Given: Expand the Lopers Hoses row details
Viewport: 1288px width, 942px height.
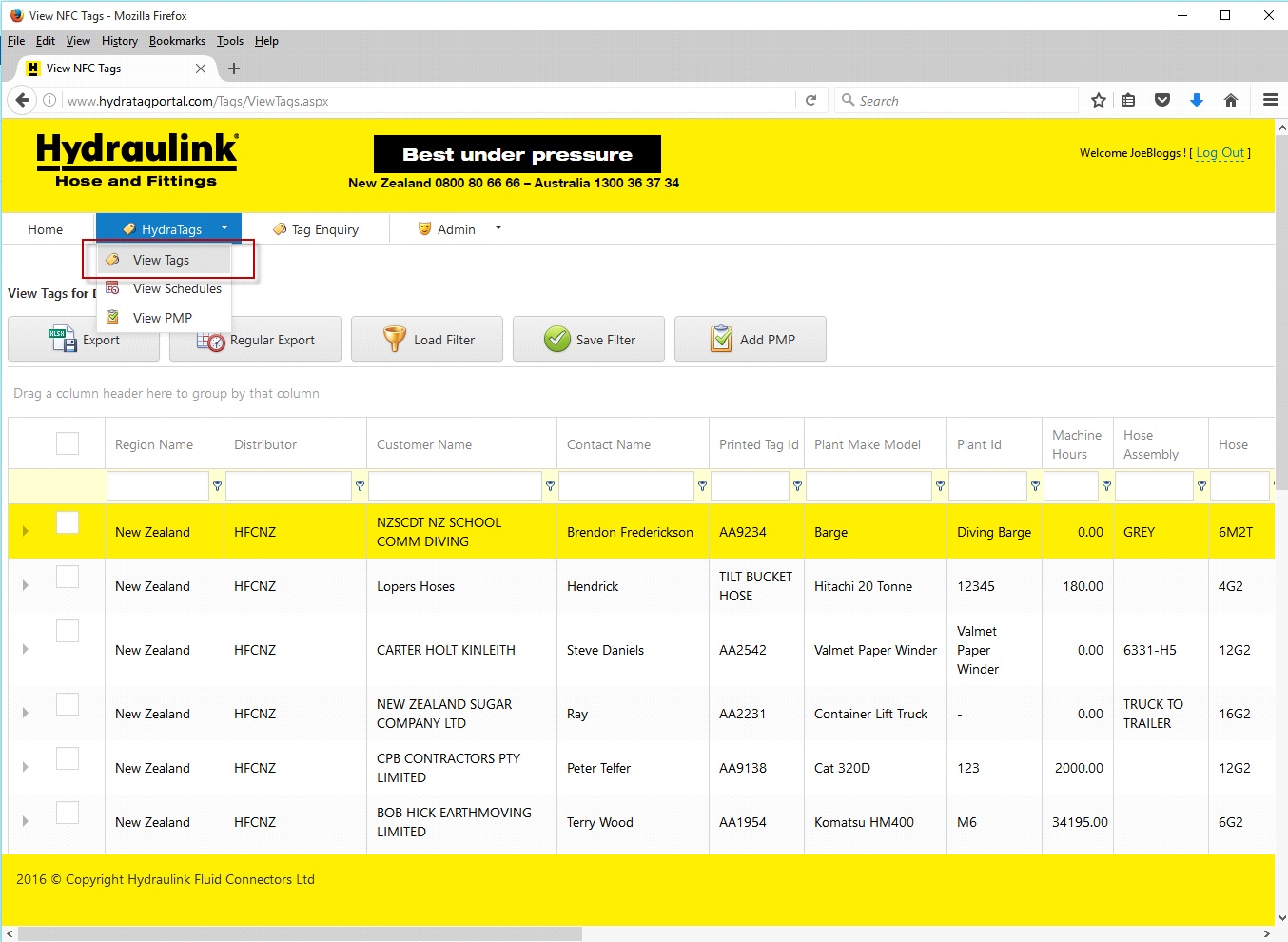Looking at the screenshot, I should click(25, 585).
